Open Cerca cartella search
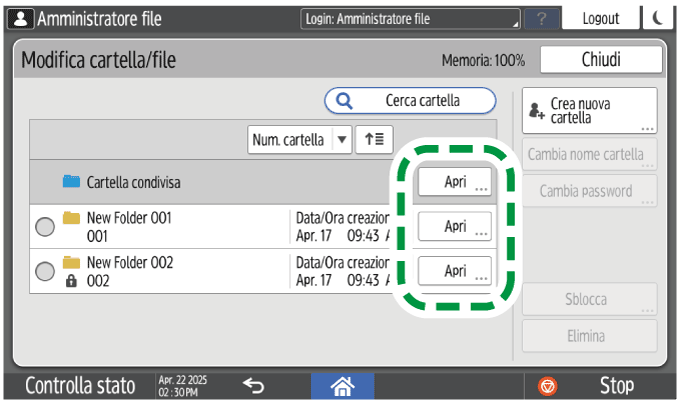This screenshot has height=404, width=680. (x=410, y=101)
